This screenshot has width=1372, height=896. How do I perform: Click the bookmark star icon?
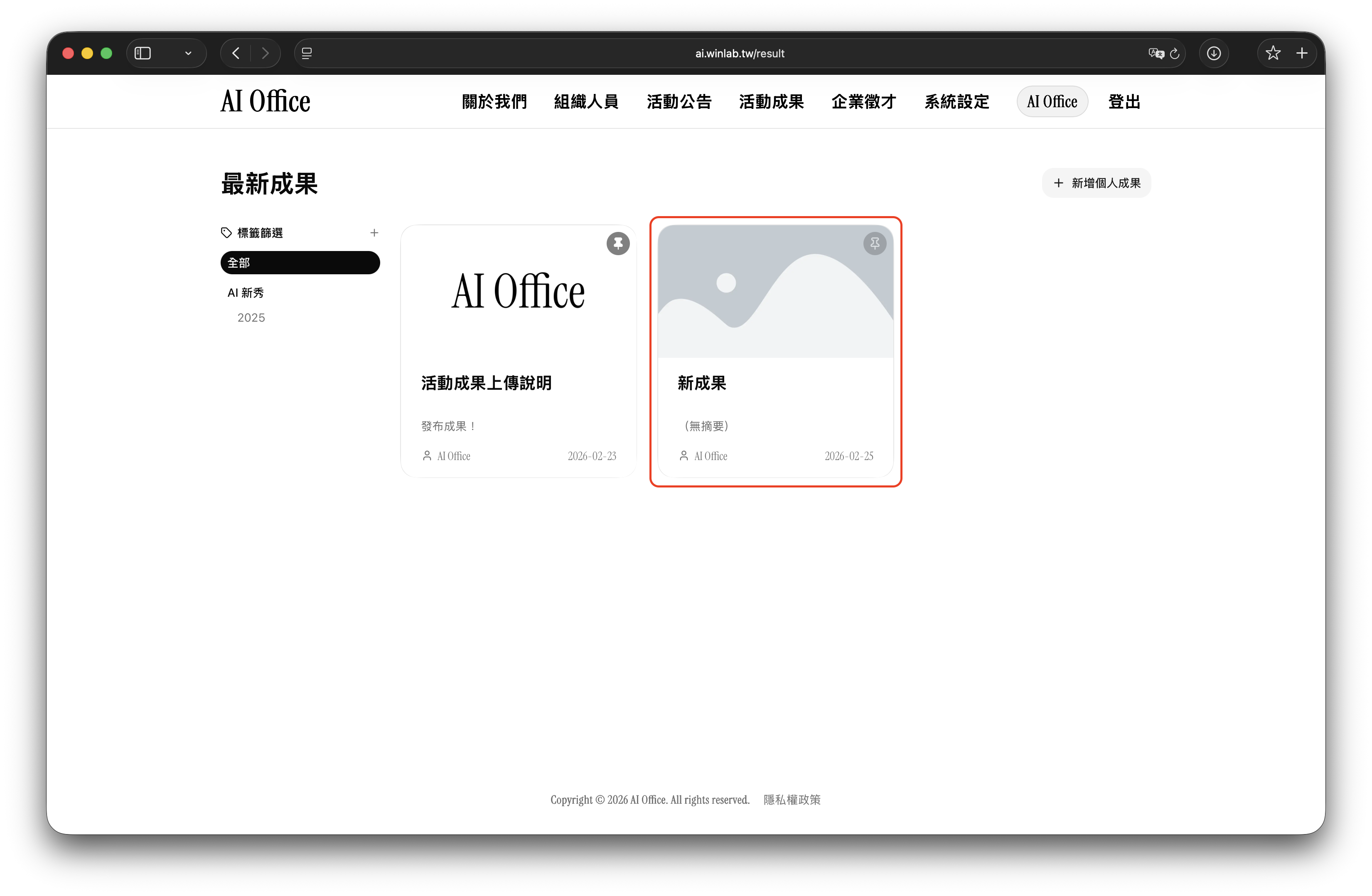tap(1273, 54)
